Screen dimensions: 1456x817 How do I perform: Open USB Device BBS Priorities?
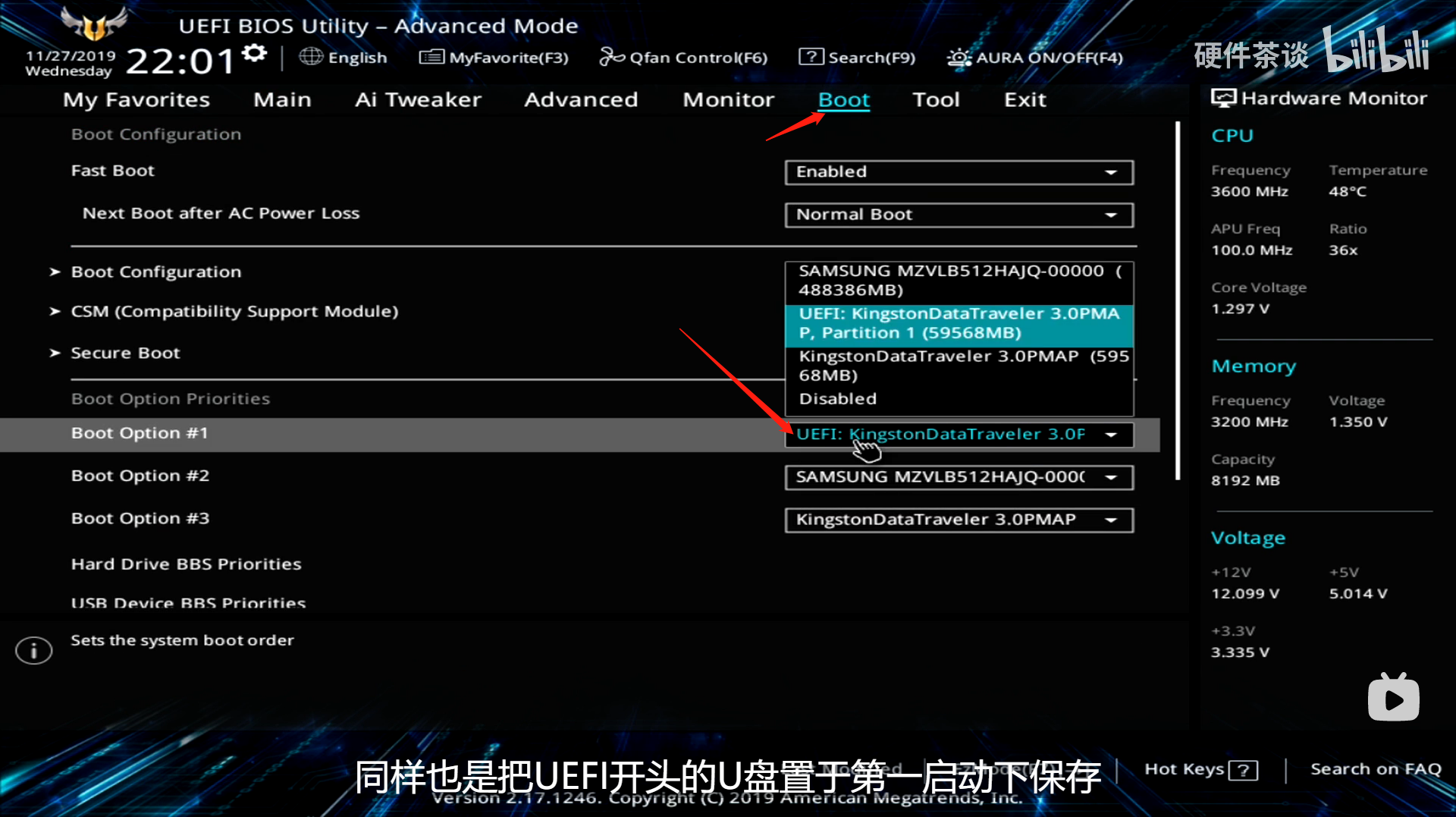188,603
